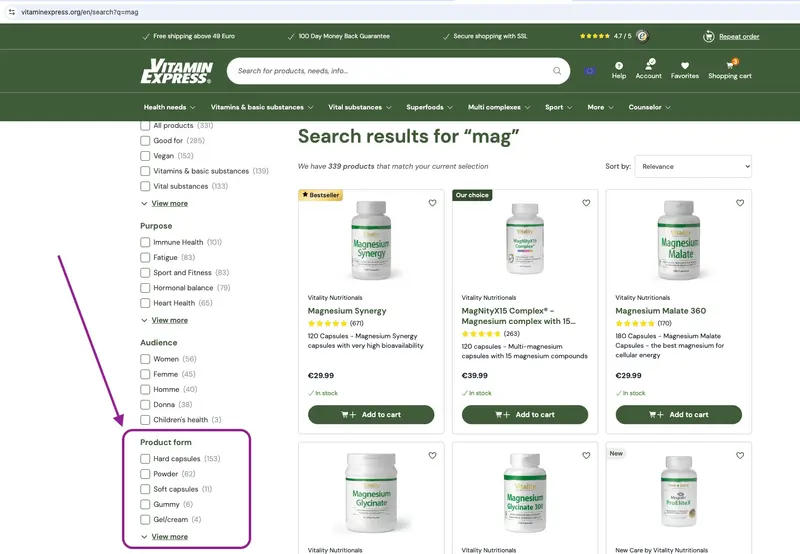Image resolution: width=800 pixels, height=554 pixels.
Task: Open the EU flag region selector
Action: coord(590,71)
